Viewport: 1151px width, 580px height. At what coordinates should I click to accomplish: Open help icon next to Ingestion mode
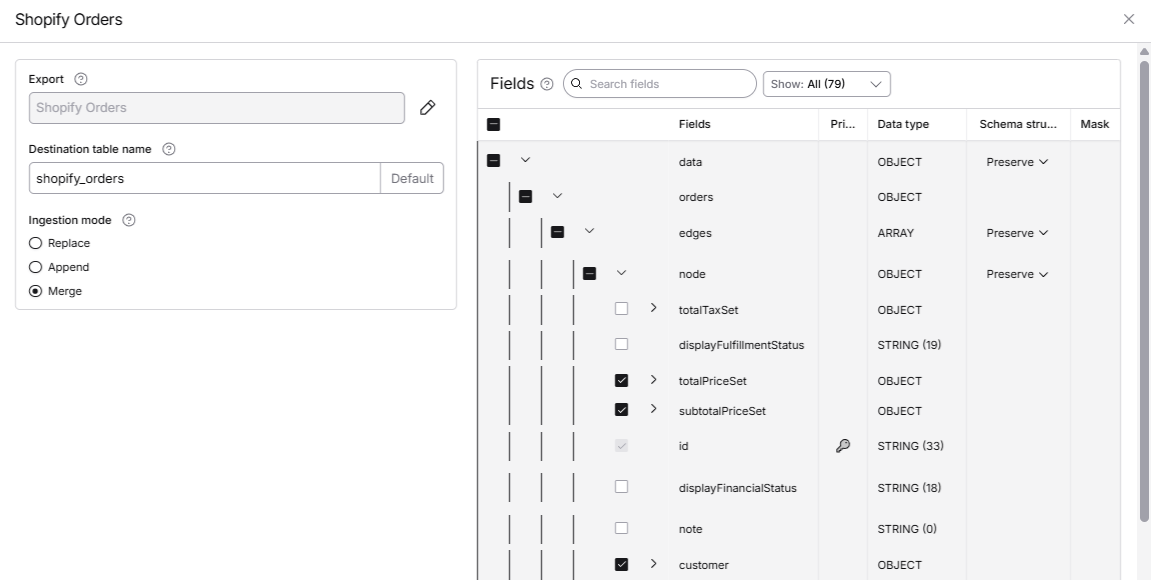129,220
